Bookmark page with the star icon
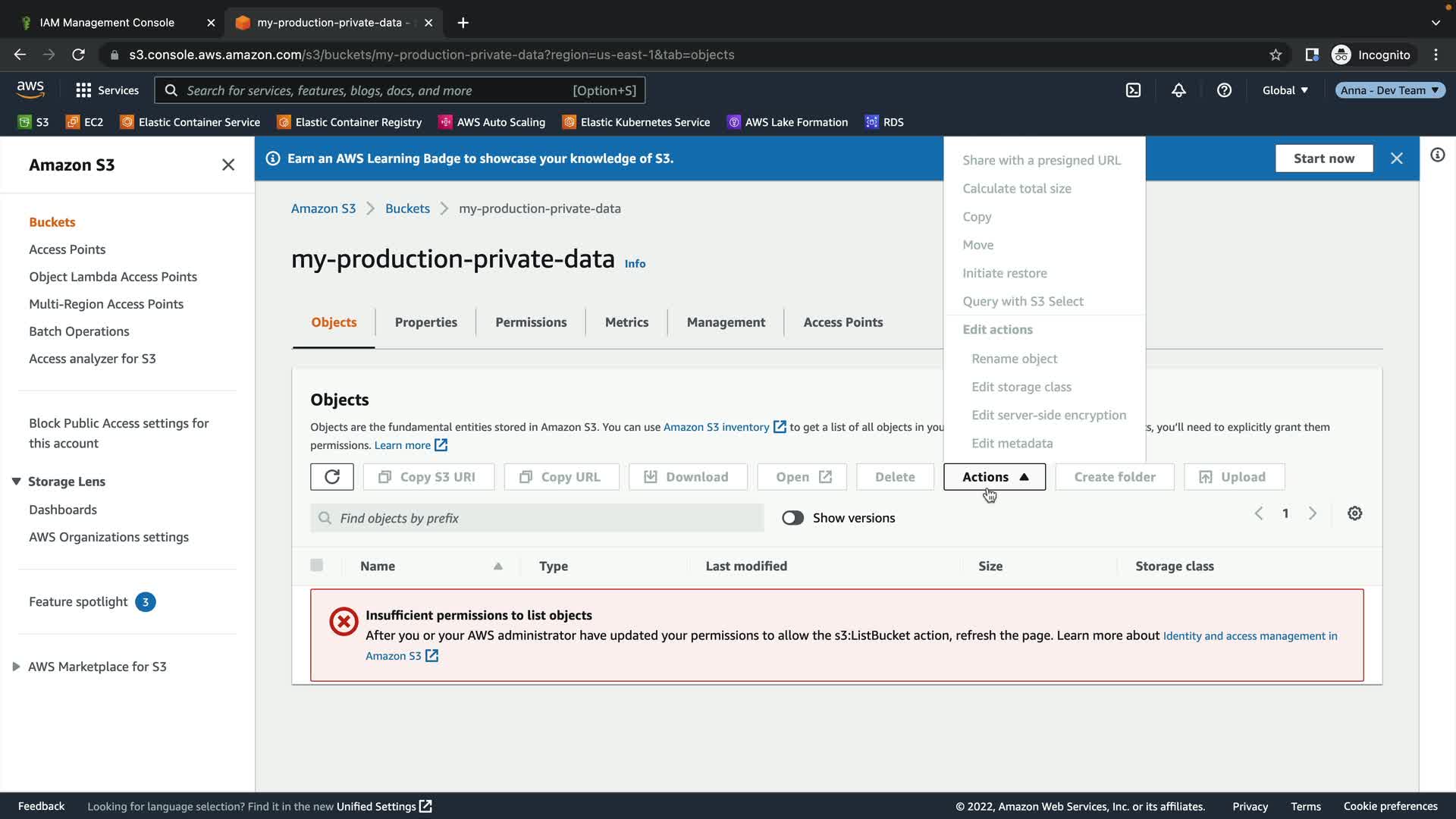 tap(1276, 55)
